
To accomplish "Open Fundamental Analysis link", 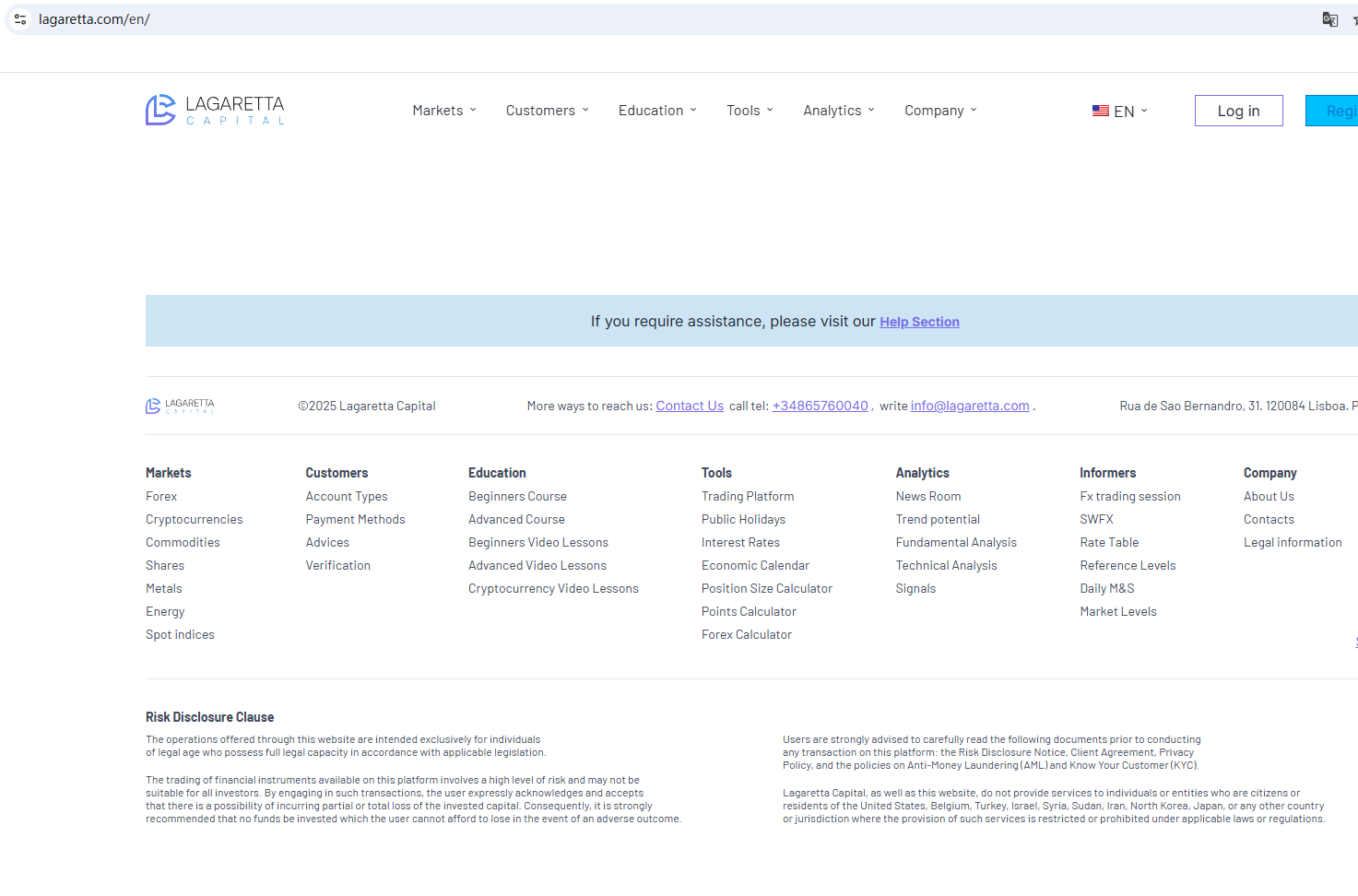I will (956, 542).
